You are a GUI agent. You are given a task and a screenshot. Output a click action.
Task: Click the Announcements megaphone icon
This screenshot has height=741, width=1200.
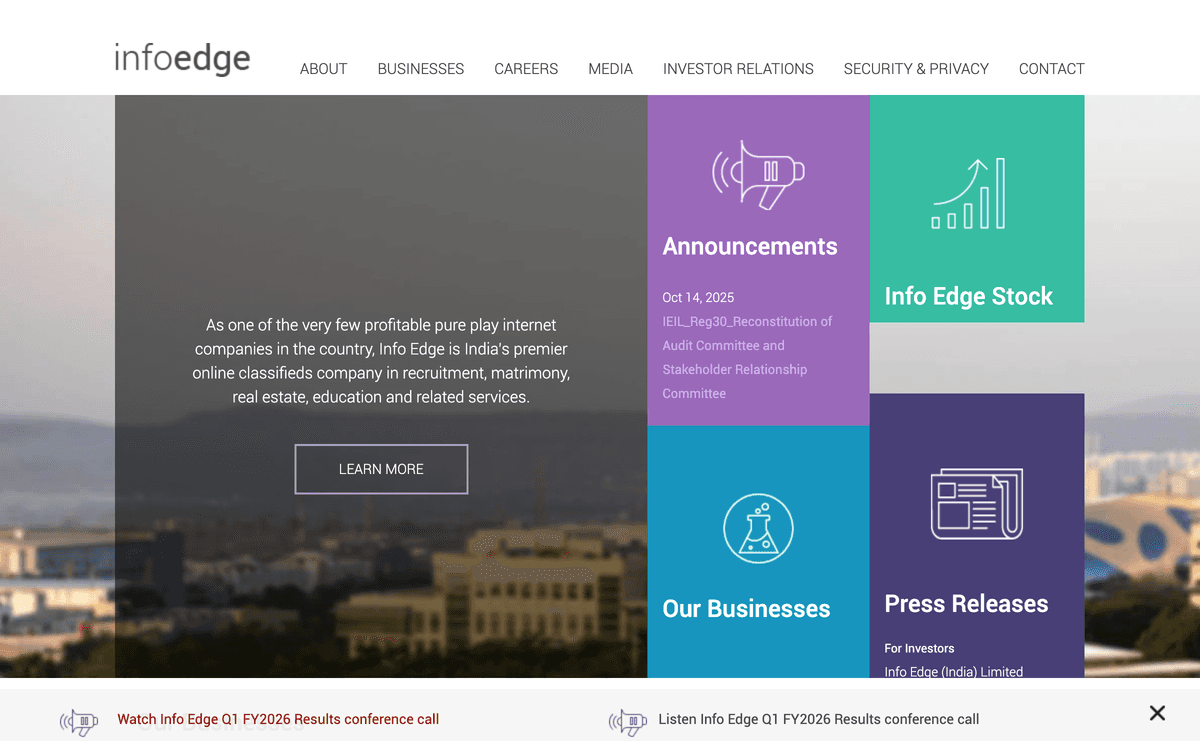[x=758, y=173]
